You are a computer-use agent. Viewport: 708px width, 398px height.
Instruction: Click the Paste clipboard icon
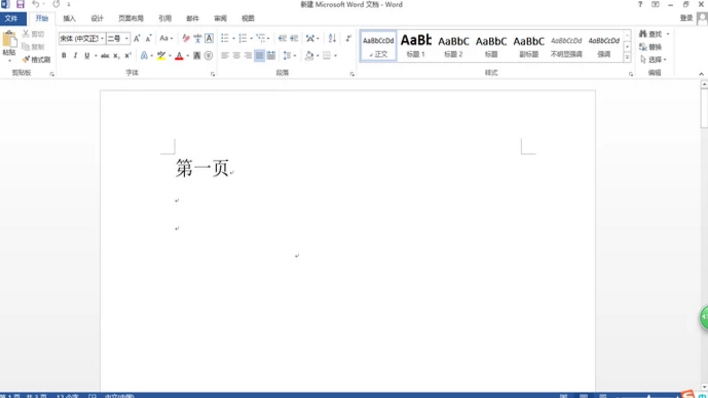click(x=9, y=40)
